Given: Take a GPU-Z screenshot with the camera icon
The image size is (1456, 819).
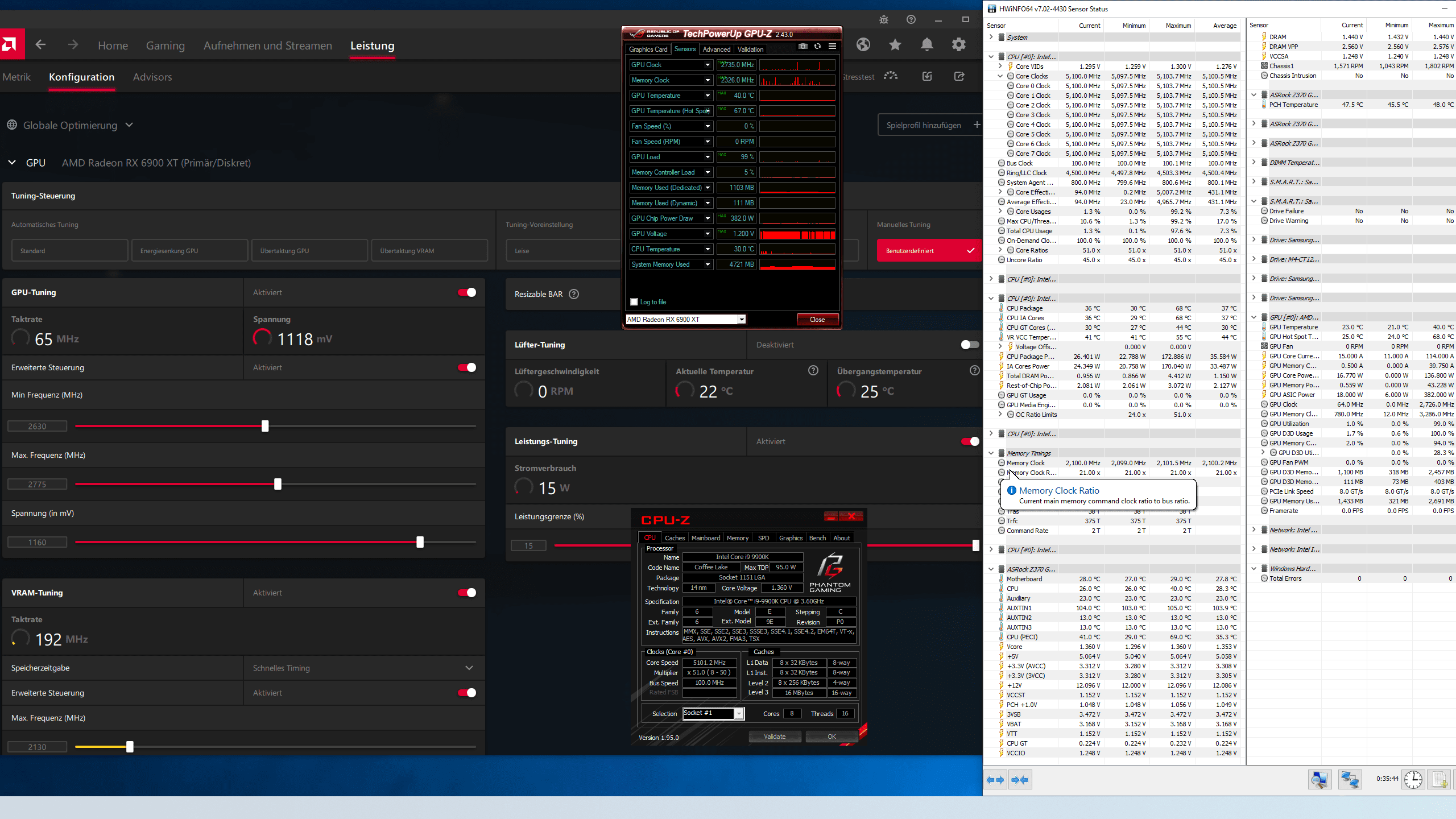Looking at the screenshot, I should click(x=803, y=47).
